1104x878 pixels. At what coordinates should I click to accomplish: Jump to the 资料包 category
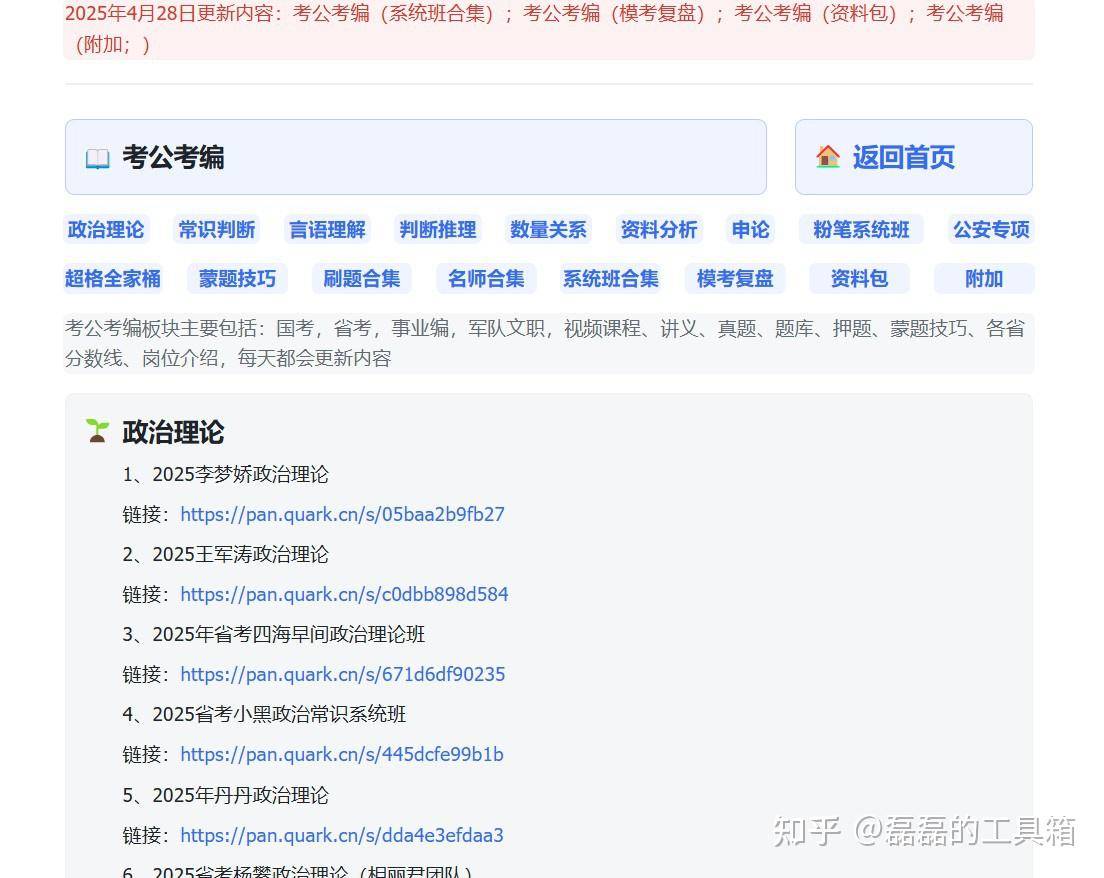pos(860,279)
